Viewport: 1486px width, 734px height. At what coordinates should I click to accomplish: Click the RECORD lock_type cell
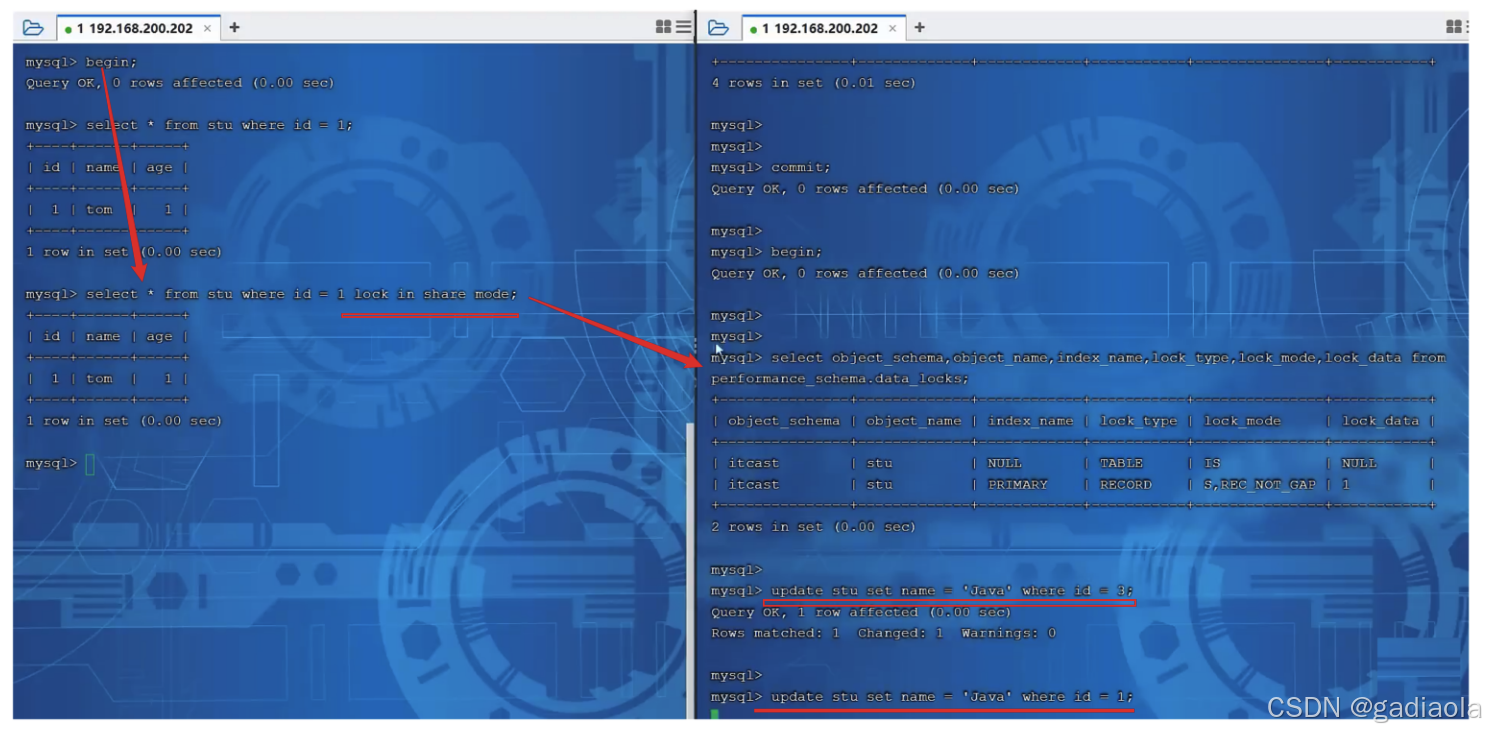[x=1126, y=484]
